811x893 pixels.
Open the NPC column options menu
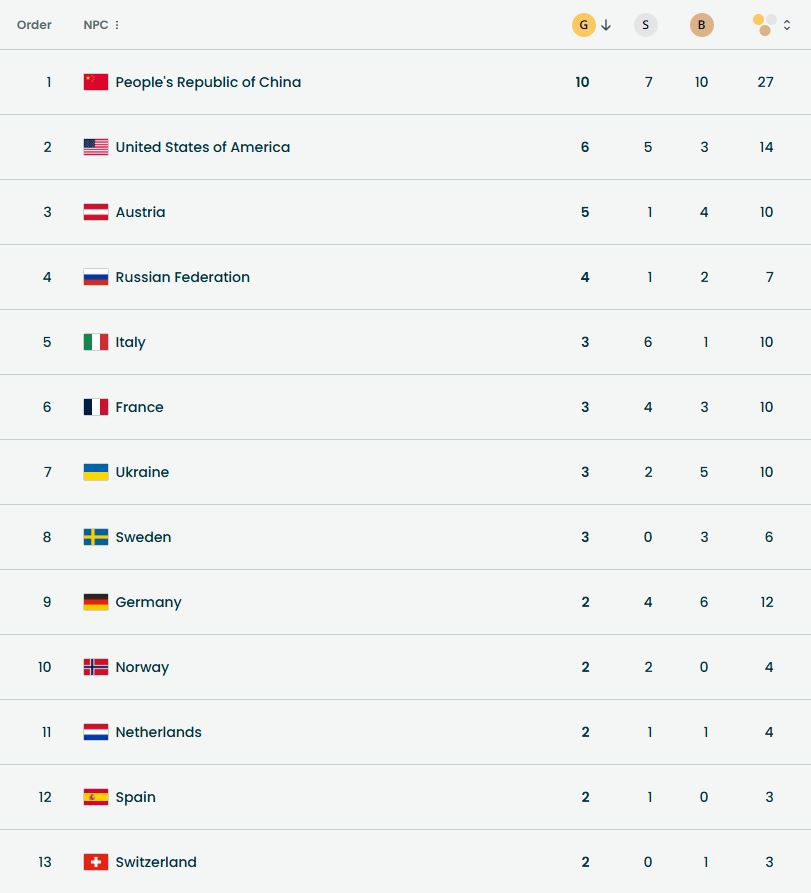(x=117, y=25)
